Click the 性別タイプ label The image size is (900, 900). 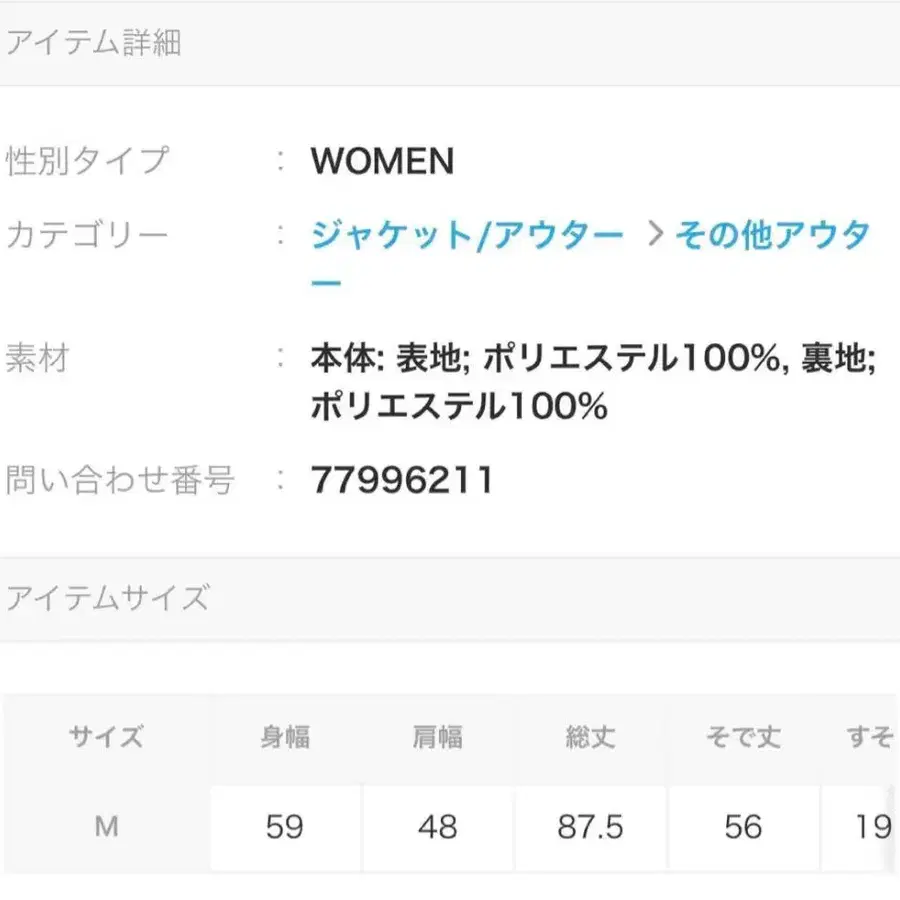[x=88, y=161]
